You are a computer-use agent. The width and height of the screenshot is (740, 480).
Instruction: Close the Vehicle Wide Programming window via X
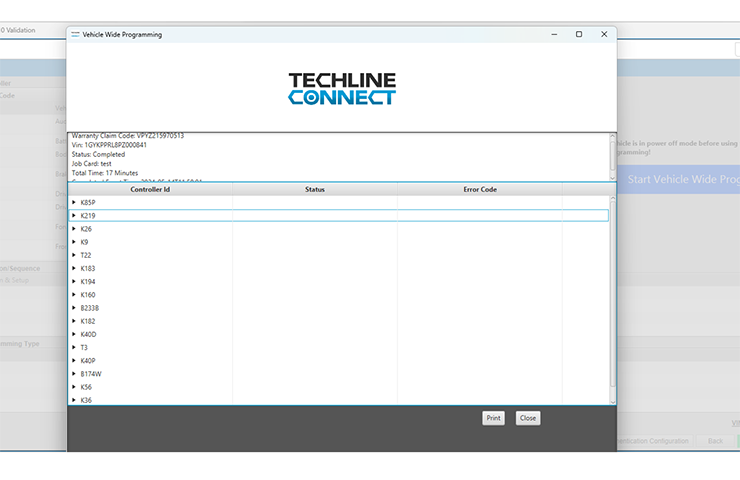coord(604,34)
